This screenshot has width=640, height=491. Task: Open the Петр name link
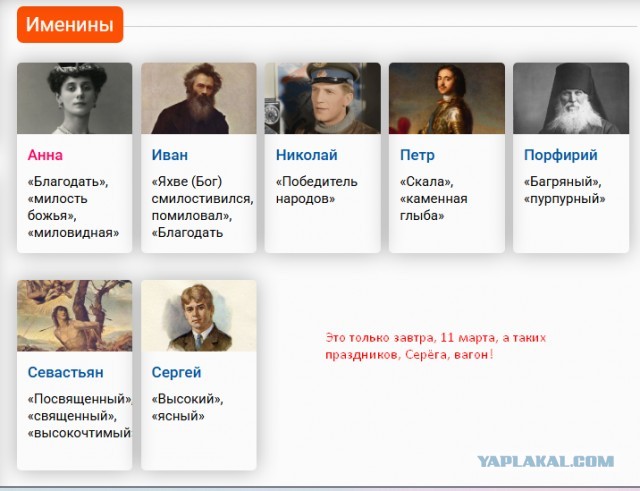[x=417, y=155]
